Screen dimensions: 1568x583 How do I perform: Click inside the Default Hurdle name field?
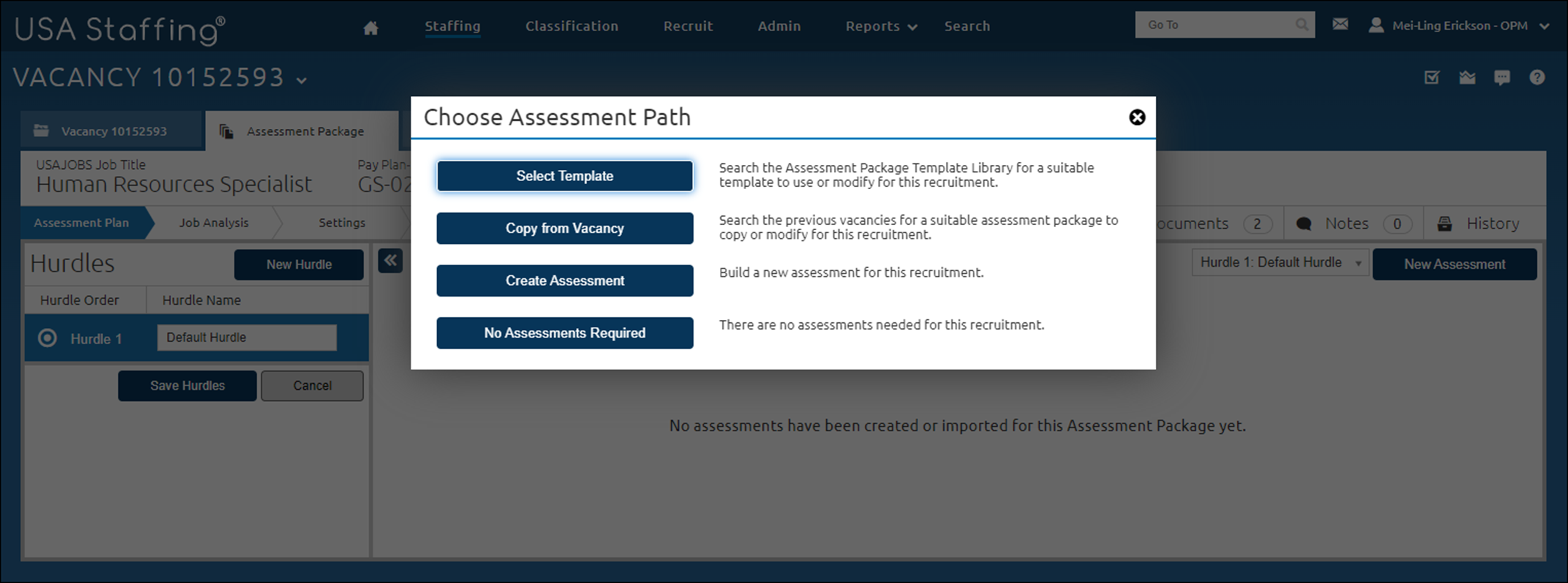[246, 337]
